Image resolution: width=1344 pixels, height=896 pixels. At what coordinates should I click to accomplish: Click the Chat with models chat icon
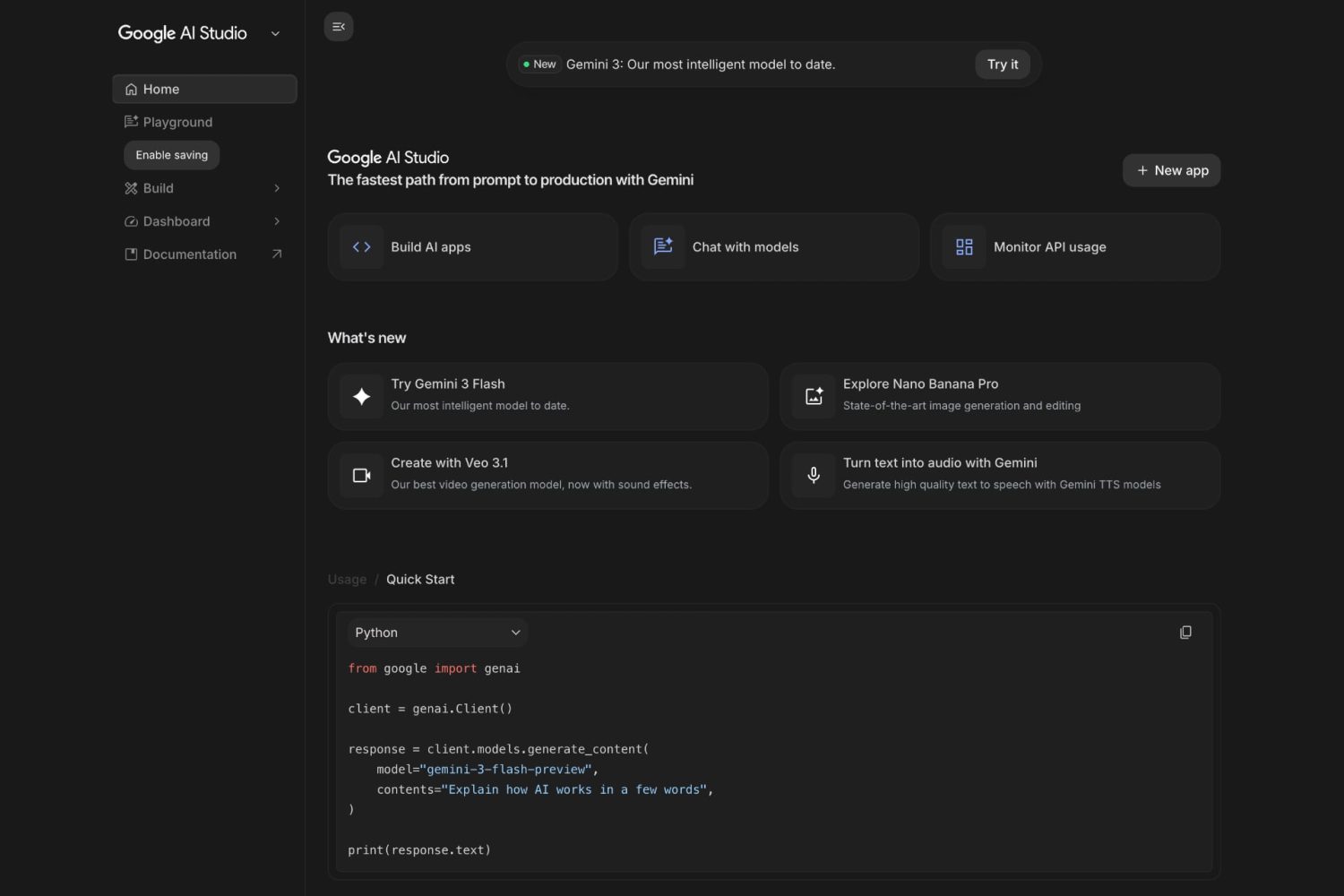(x=662, y=246)
